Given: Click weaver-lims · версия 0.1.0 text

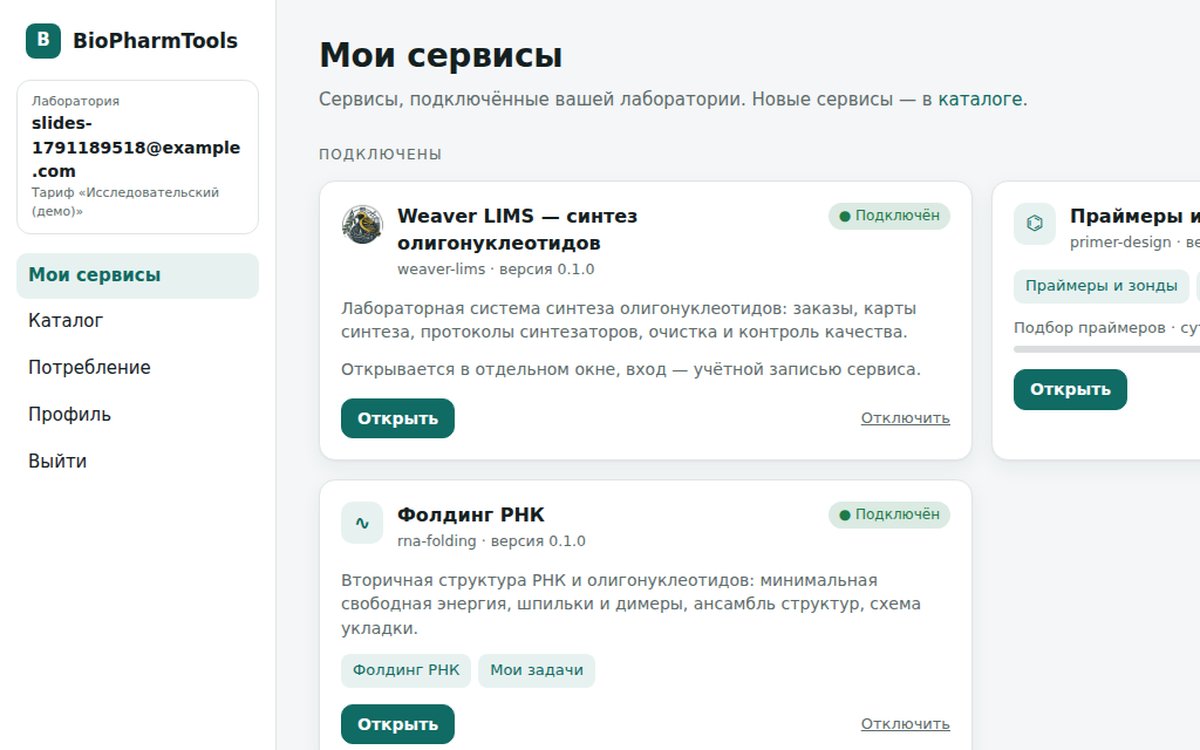Looking at the screenshot, I should (x=496, y=269).
